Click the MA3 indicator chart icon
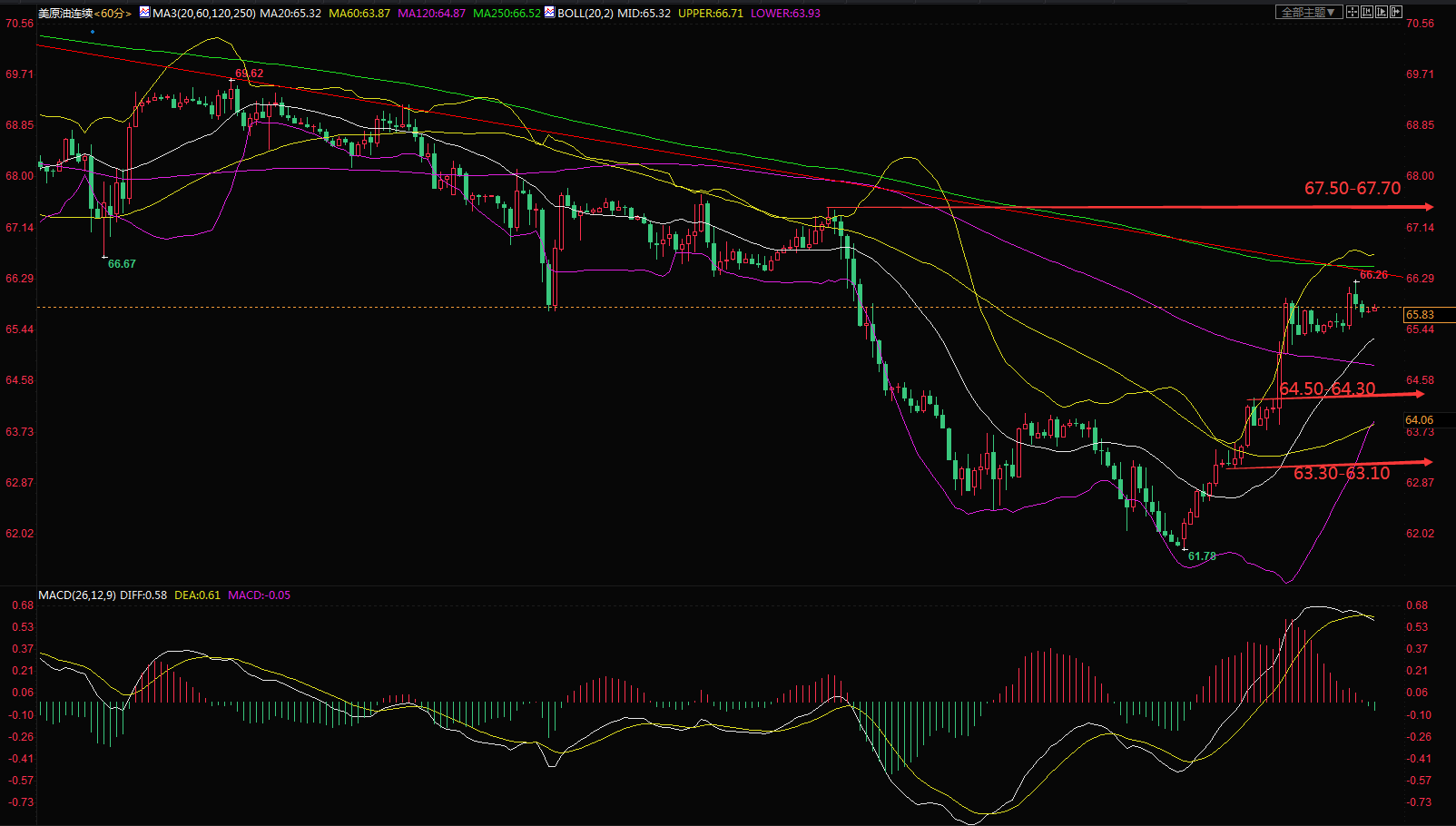 click(x=144, y=13)
